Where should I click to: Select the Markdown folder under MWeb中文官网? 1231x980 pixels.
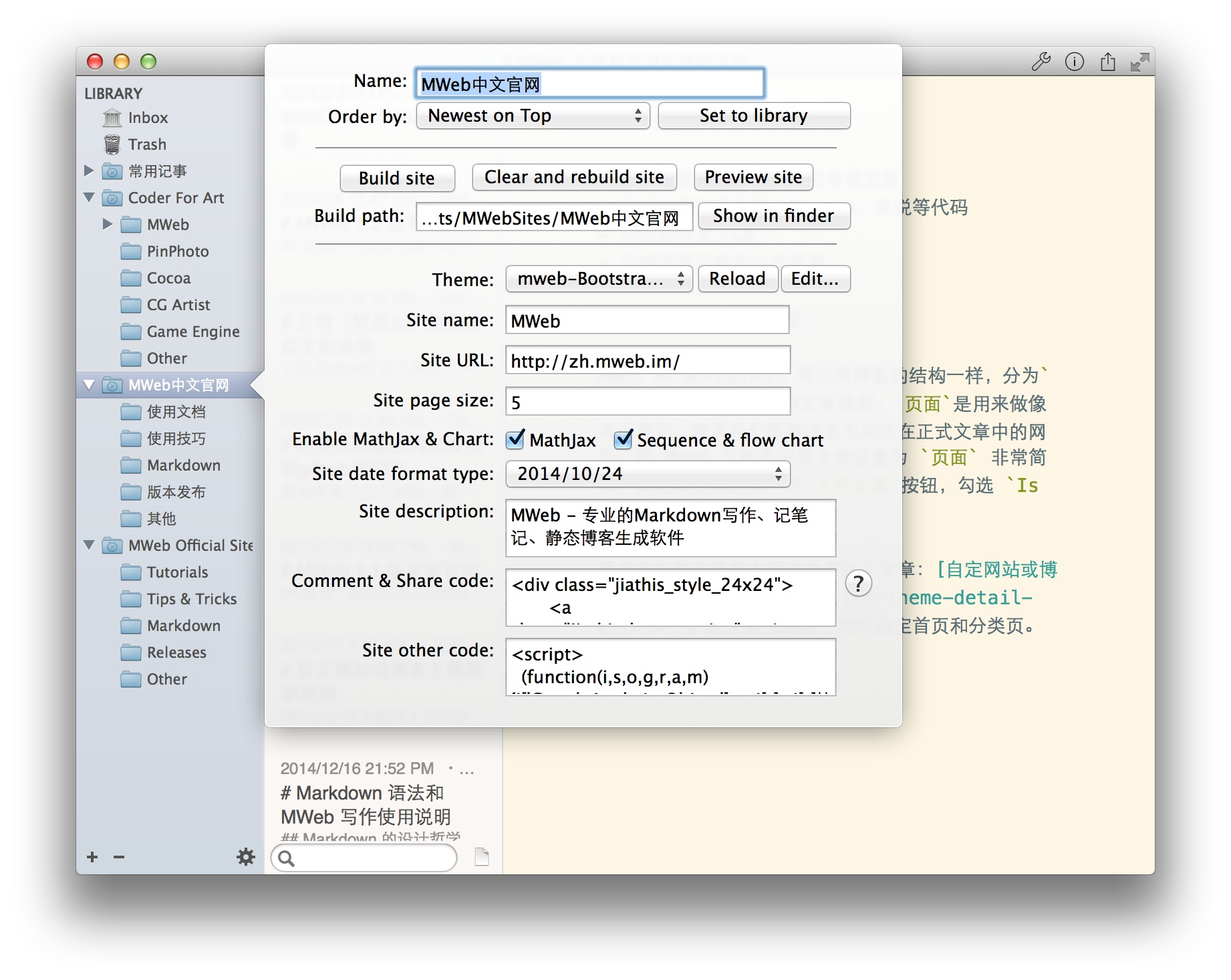coord(170,465)
